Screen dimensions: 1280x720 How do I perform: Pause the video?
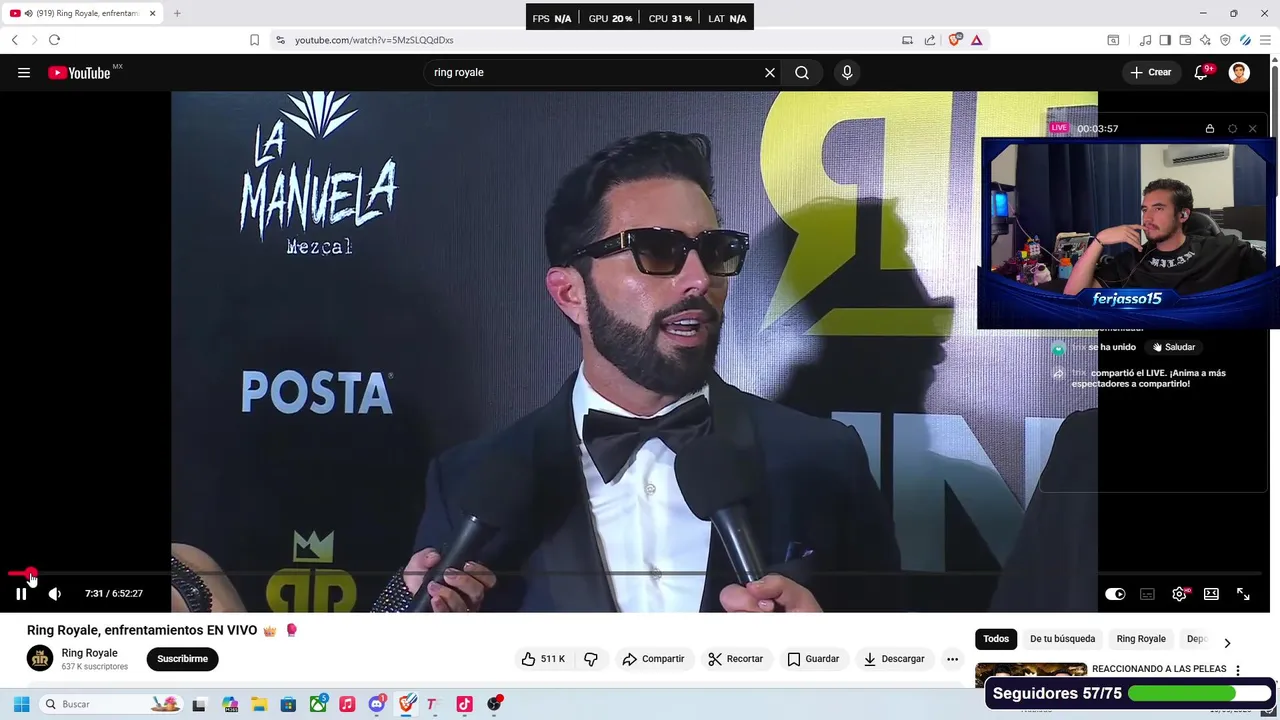click(21, 594)
